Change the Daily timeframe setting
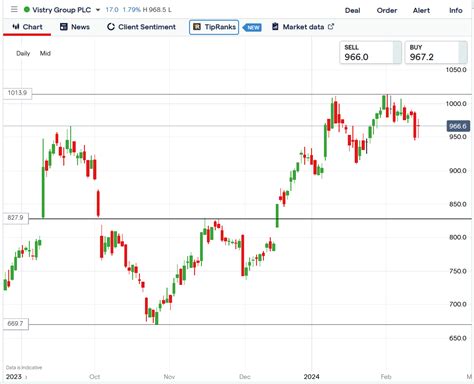This screenshot has height=384, width=474. (x=23, y=53)
